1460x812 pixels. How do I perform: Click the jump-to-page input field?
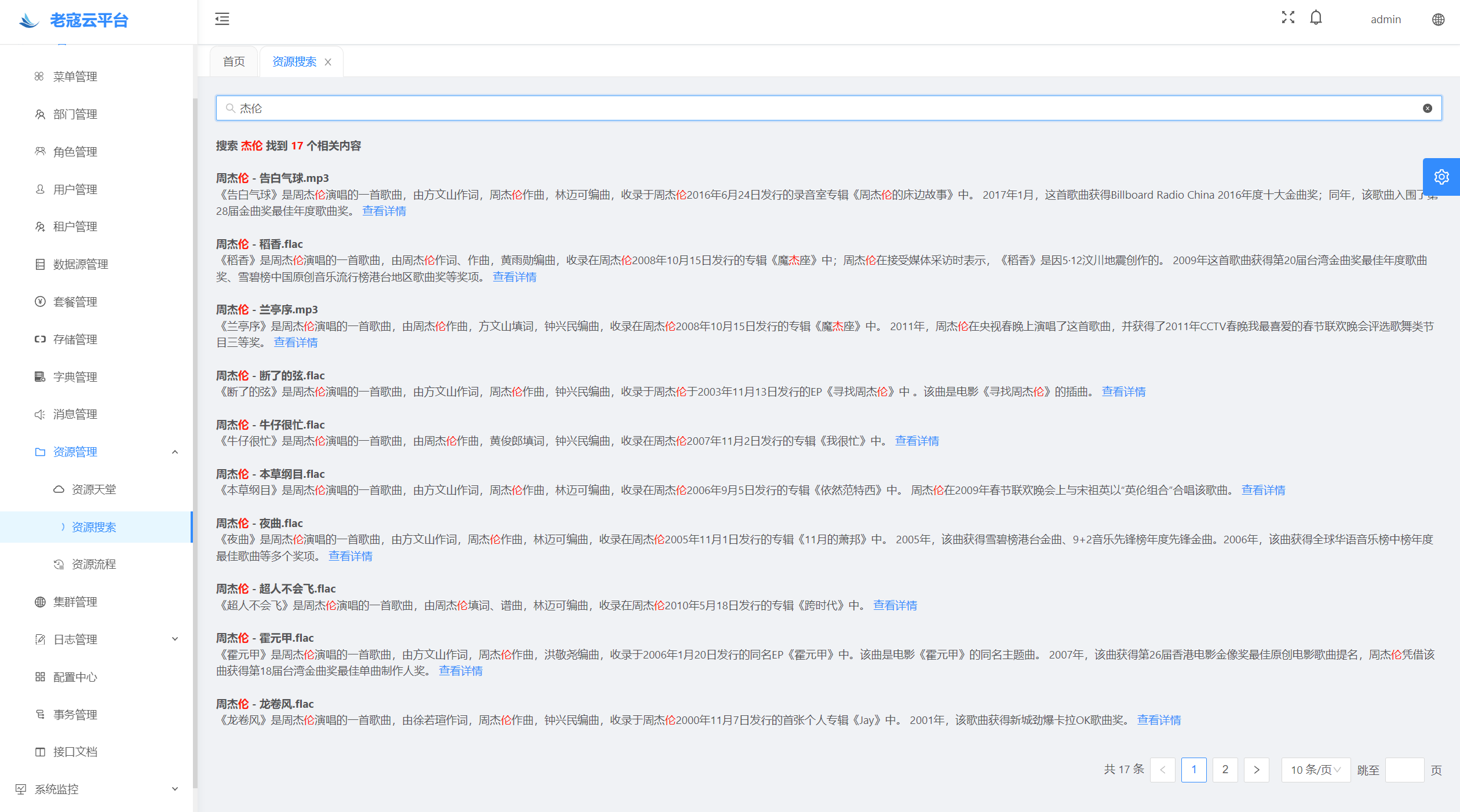coord(1404,770)
